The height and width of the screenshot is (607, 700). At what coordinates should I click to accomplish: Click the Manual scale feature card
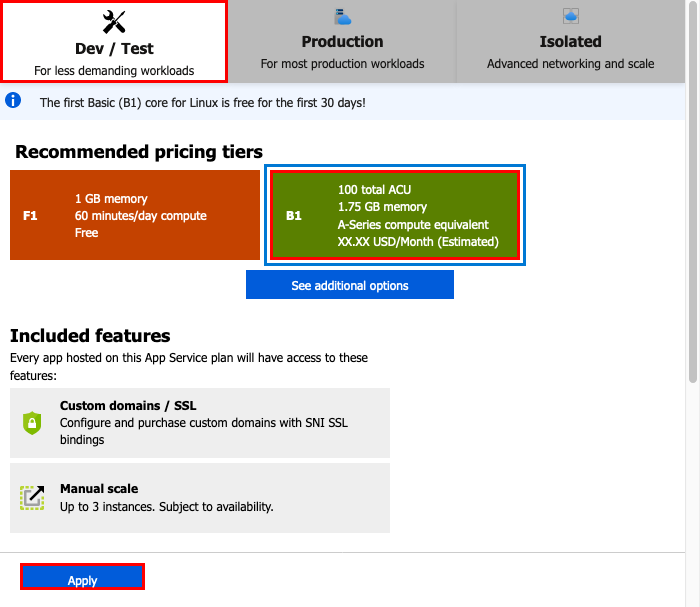coord(200,498)
